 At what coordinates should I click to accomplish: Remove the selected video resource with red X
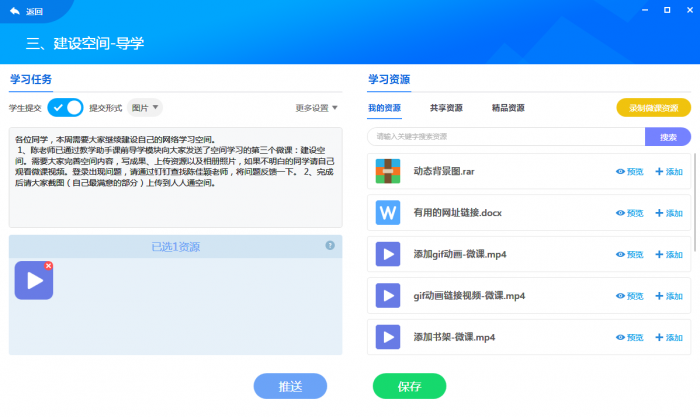tap(49, 265)
